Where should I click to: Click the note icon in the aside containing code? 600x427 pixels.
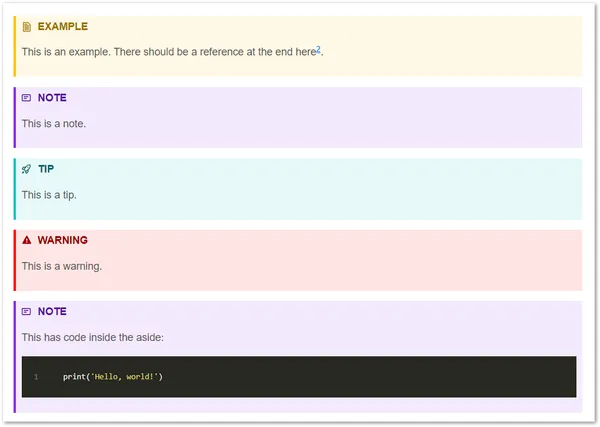tap(27, 311)
